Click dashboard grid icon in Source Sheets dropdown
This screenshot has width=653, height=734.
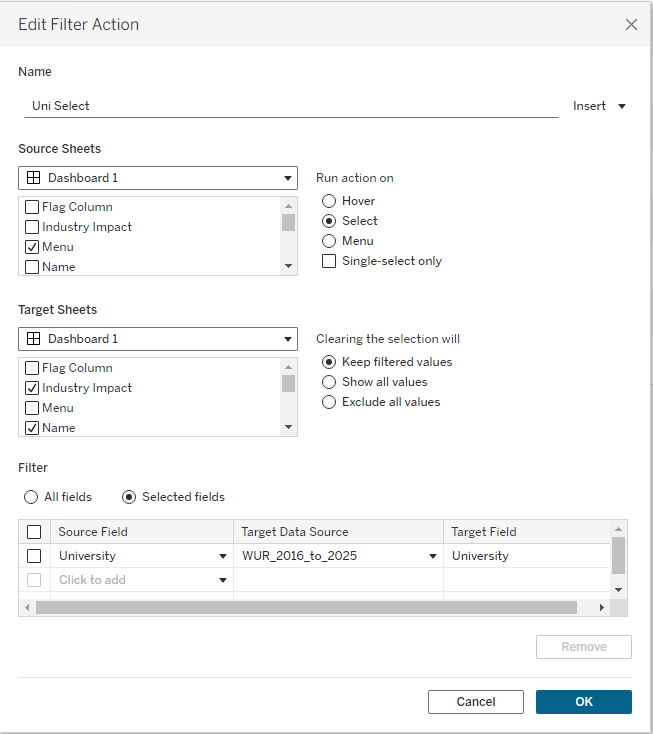click(x=33, y=178)
